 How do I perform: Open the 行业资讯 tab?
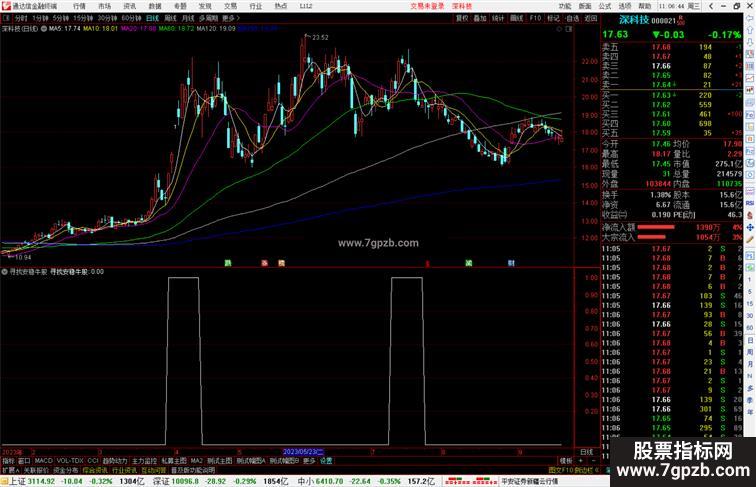point(124,470)
